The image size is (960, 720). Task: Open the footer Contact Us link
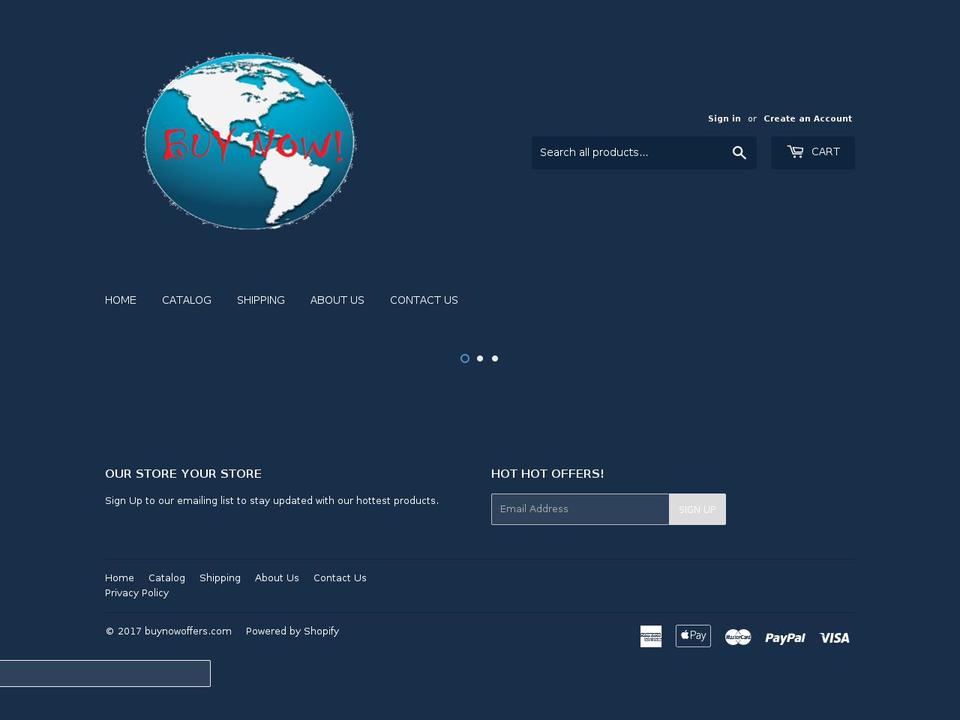point(340,578)
